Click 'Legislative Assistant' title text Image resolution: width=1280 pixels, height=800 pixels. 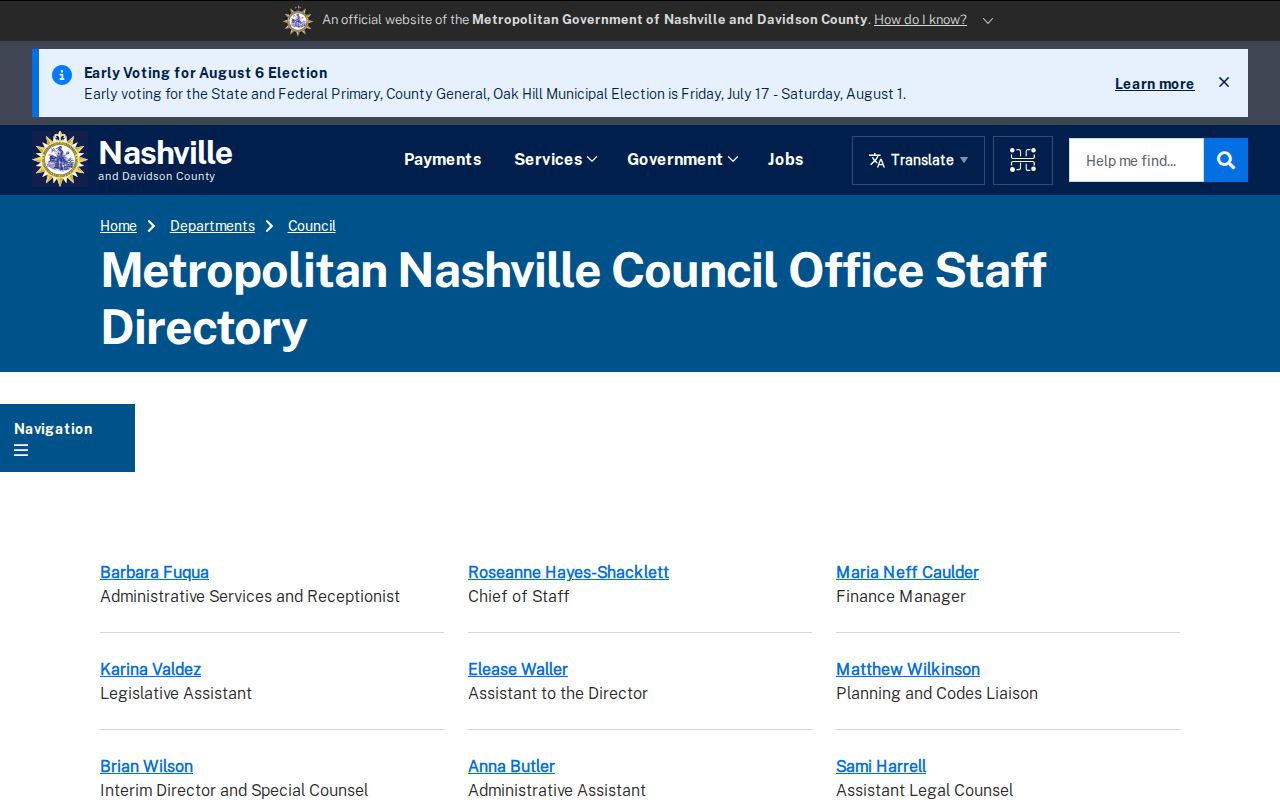pyautogui.click(x=175, y=693)
